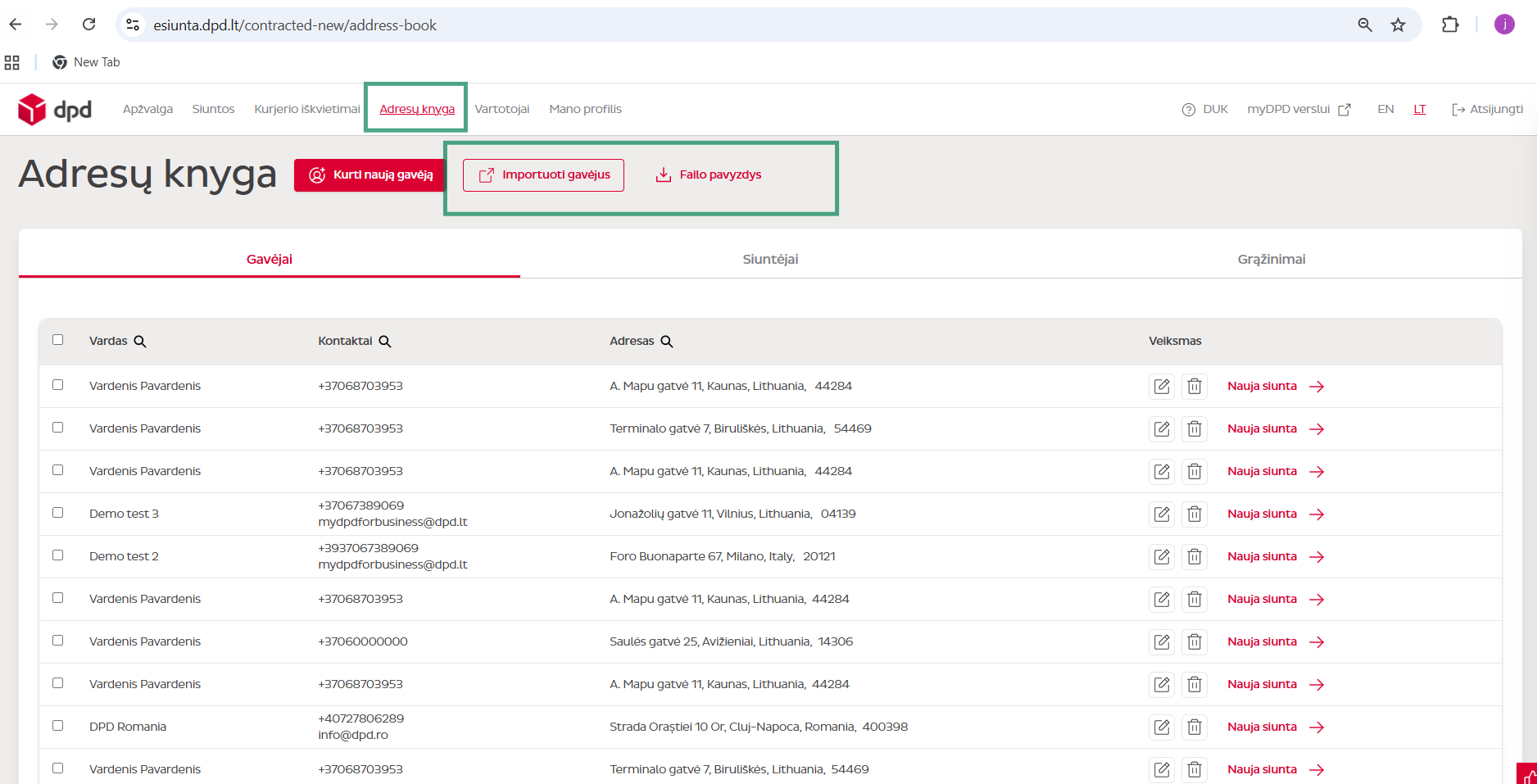Viewport: 1537px width, 784px height.
Task: Edit the Terminalo gatvė 7, 54469 first entry
Action: pos(1162,428)
